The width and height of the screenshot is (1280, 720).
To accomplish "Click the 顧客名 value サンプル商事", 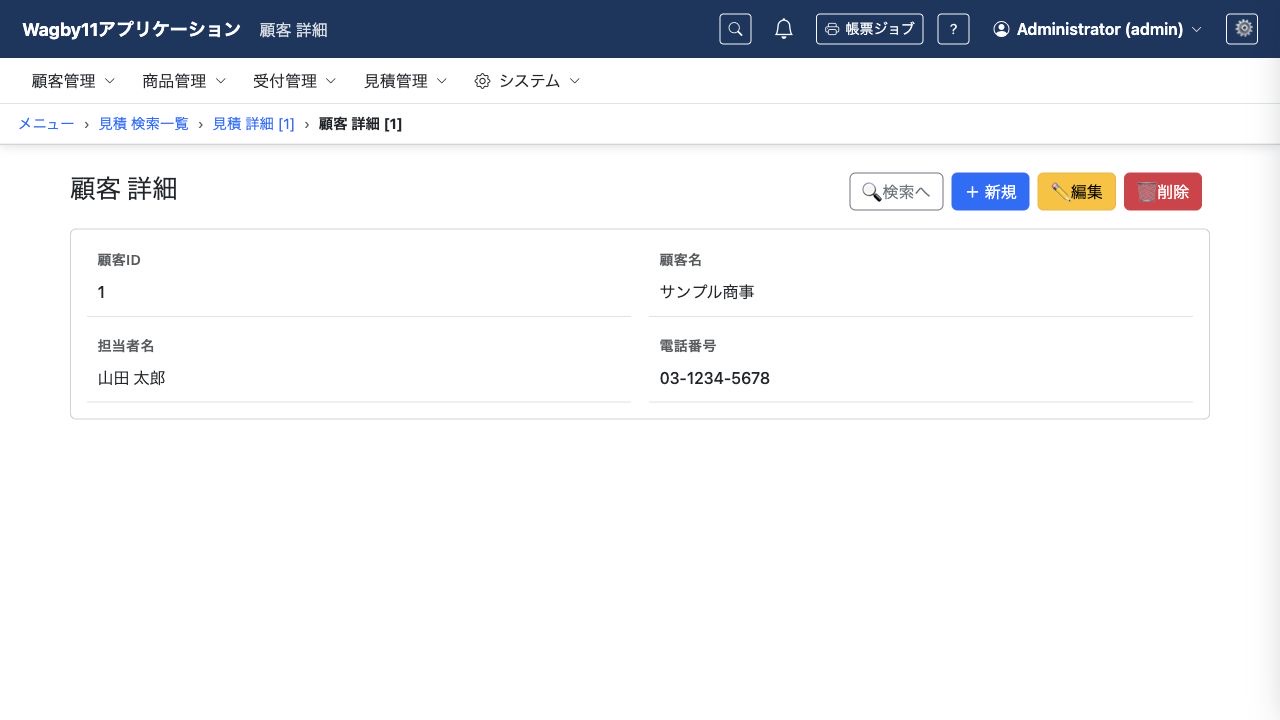I will coord(707,292).
